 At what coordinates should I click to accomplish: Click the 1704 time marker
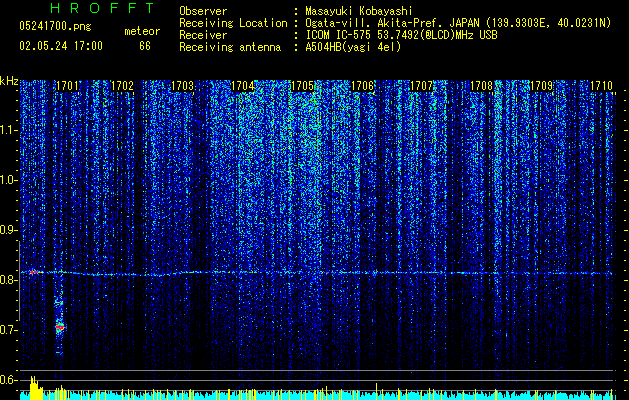[x=243, y=86]
